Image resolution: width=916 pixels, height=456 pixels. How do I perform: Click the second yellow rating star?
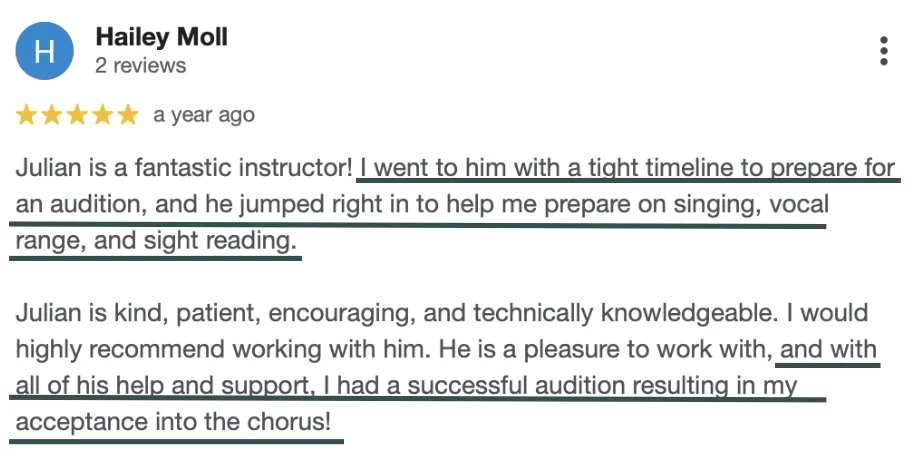click(52, 115)
